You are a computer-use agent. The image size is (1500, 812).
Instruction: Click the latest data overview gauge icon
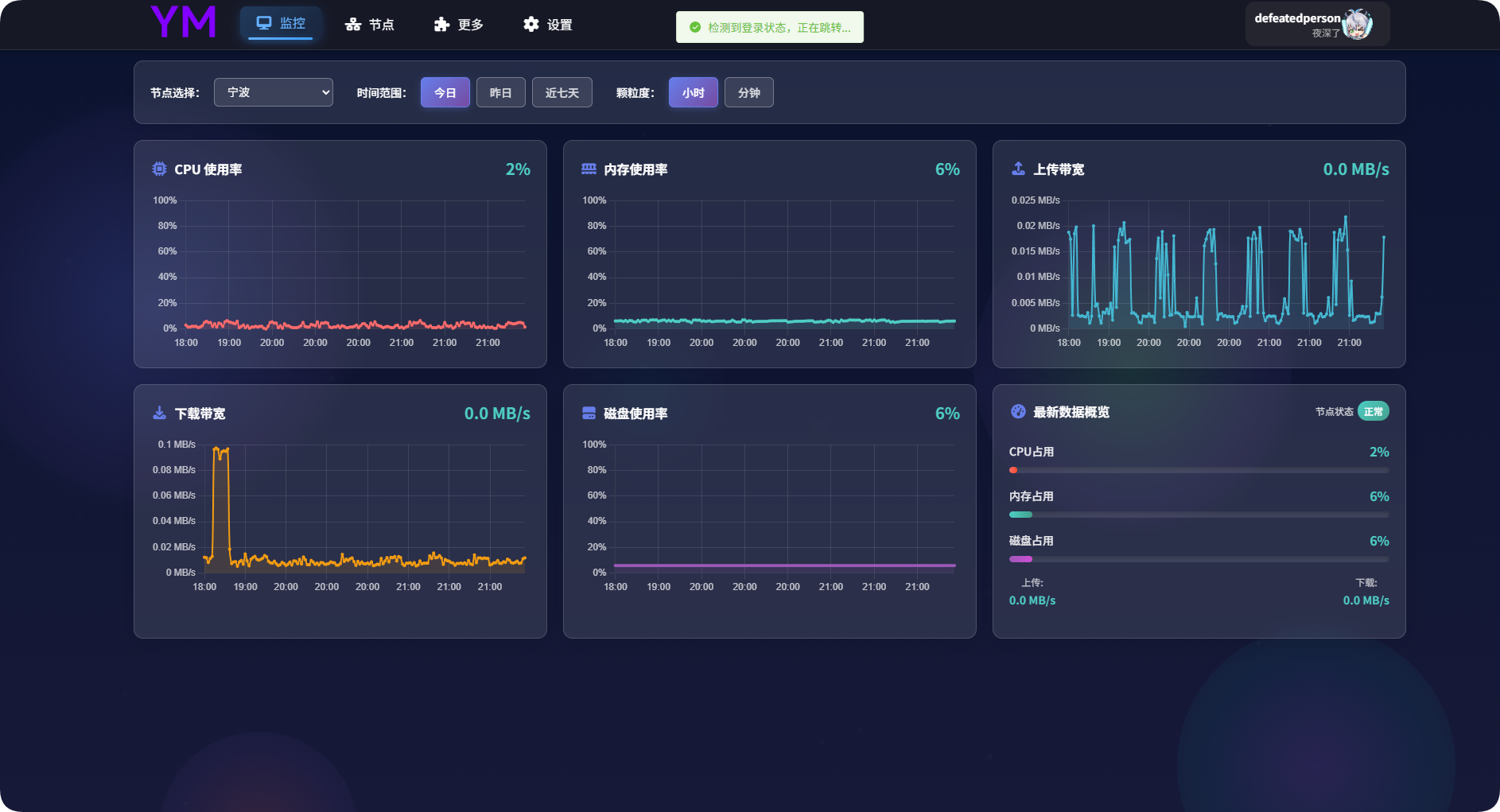tap(1018, 411)
